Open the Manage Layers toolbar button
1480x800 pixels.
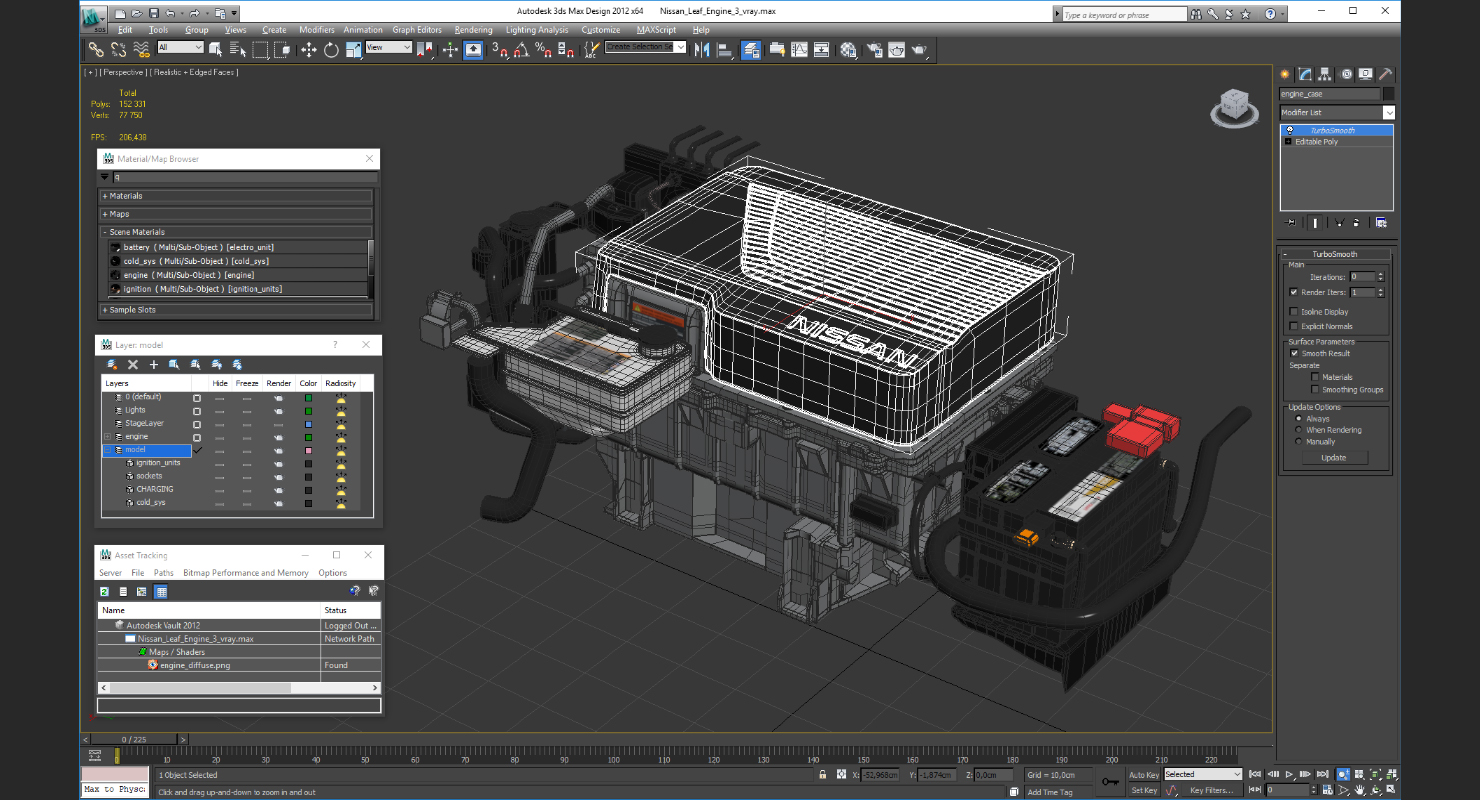(751, 49)
